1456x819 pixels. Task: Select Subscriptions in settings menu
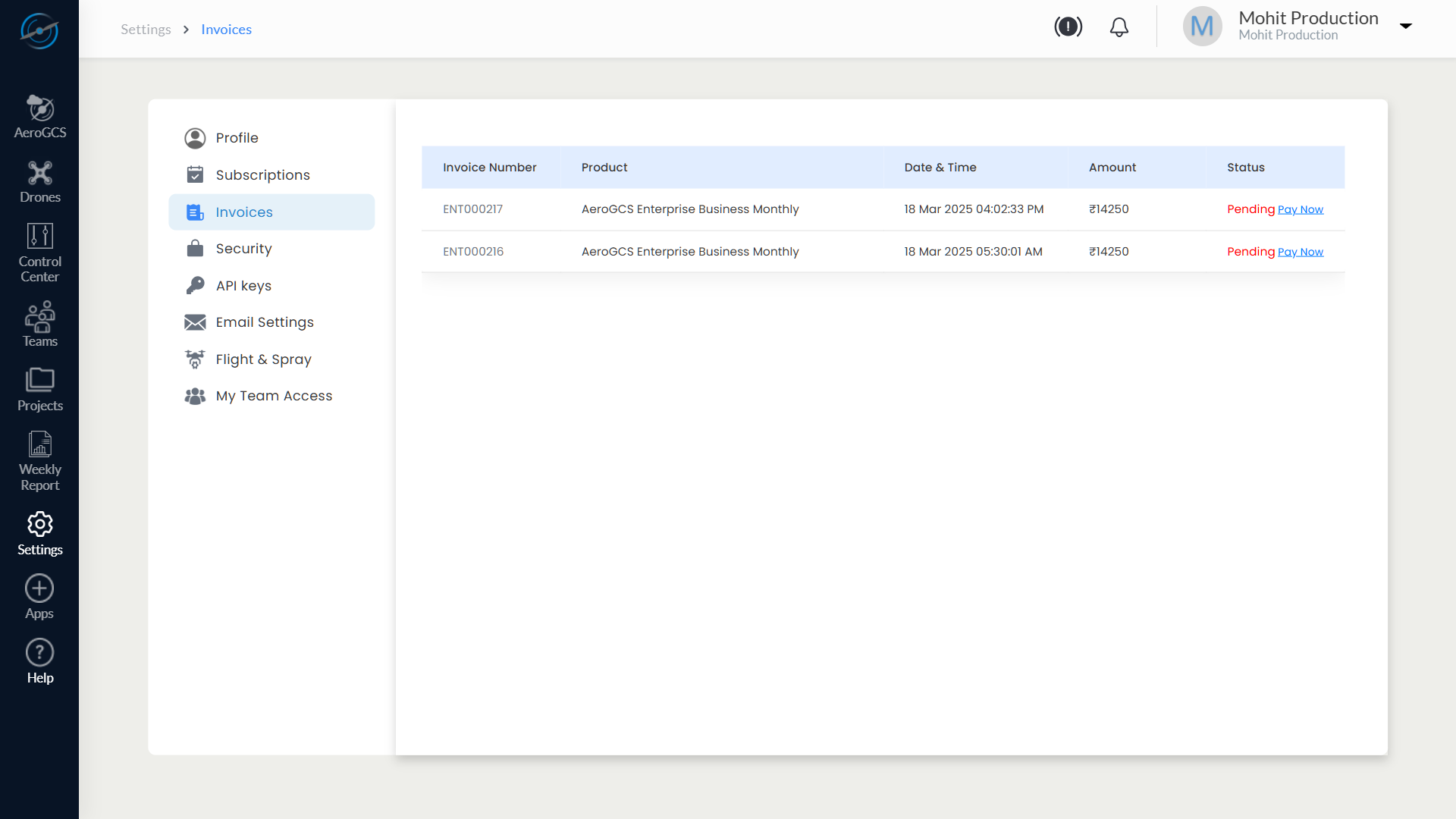[x=262, y=175]
